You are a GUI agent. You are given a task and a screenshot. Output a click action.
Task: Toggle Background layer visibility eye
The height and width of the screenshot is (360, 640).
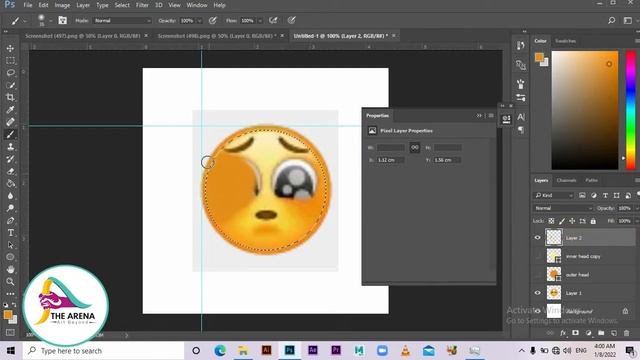point(538,311)
